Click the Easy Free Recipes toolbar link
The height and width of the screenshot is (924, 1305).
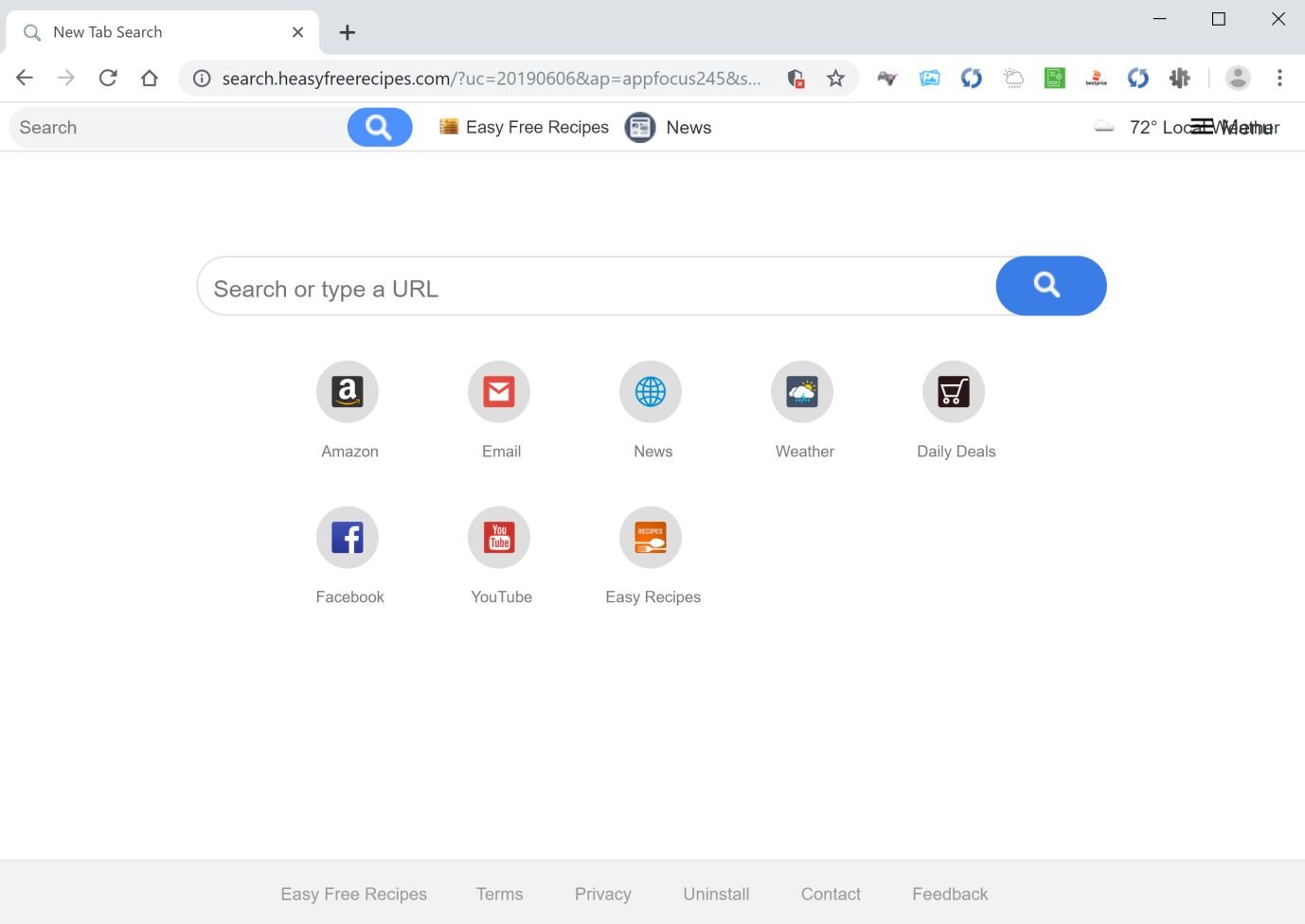tap(524, 128)
